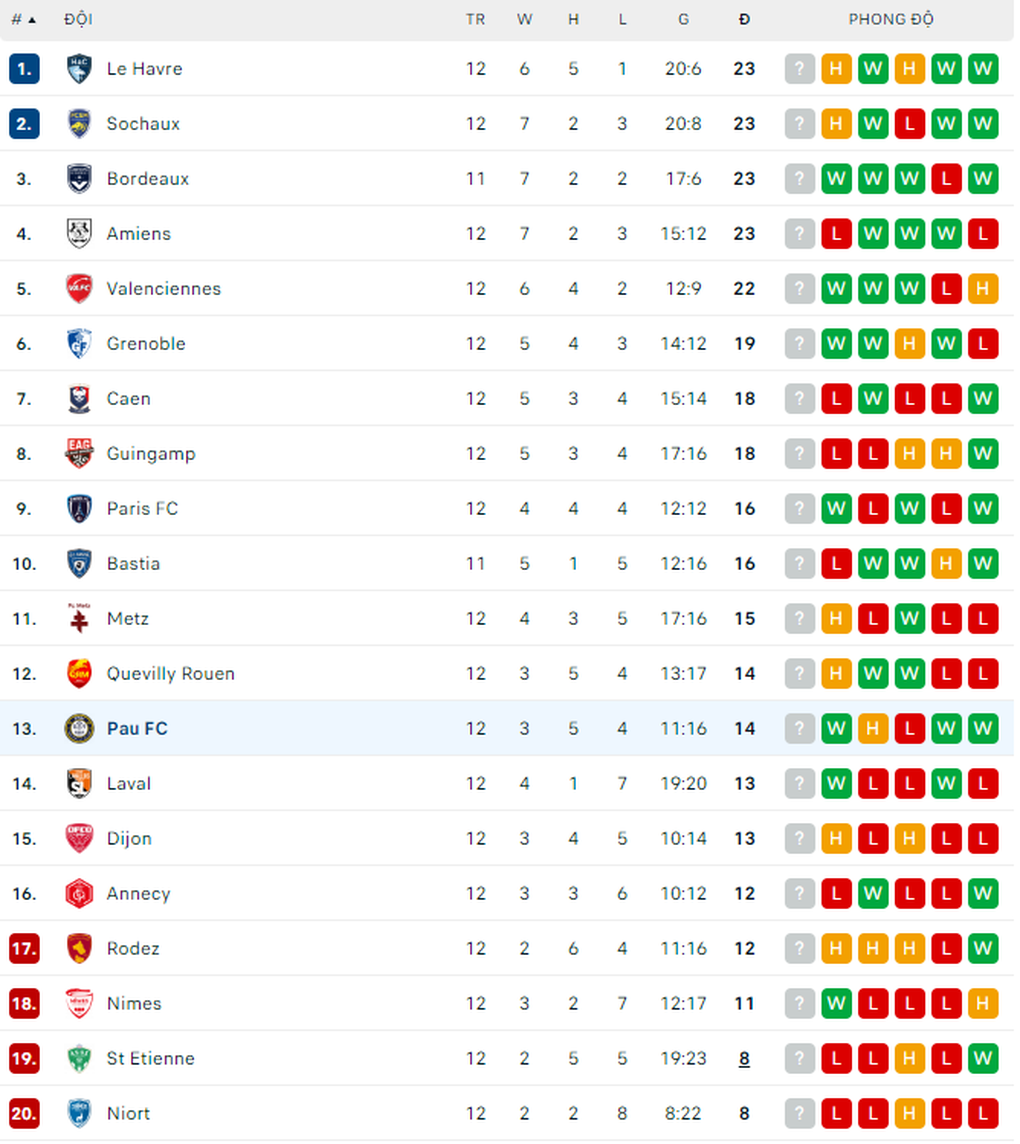Sort standings by Đ points column

click(x=744, y=20)
